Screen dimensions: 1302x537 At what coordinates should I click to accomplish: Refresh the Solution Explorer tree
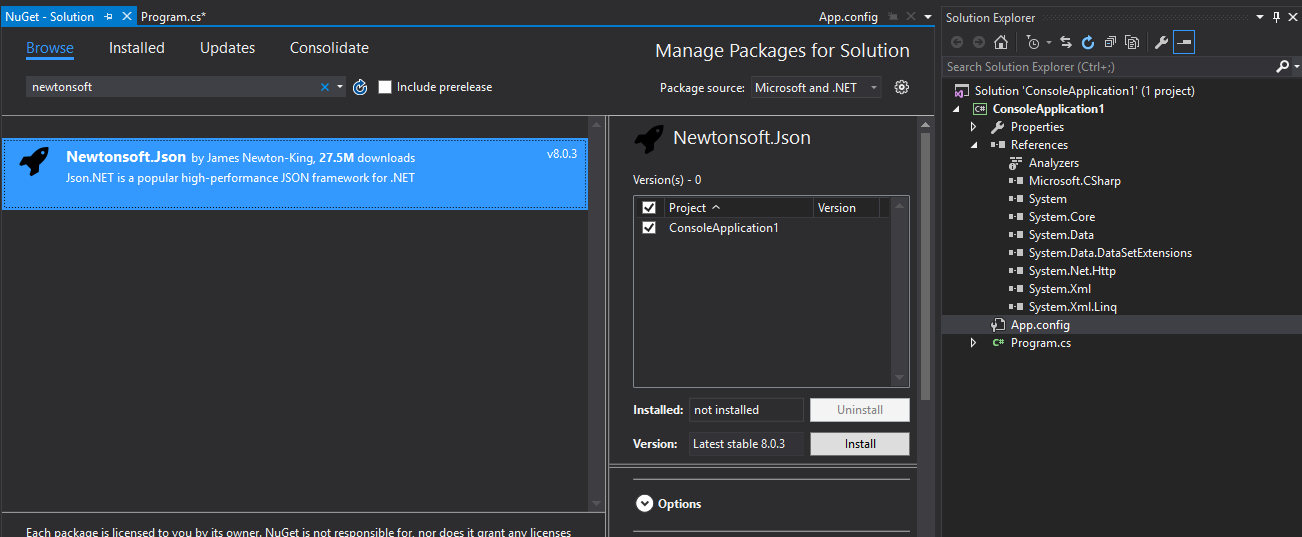pos(1088,42)
